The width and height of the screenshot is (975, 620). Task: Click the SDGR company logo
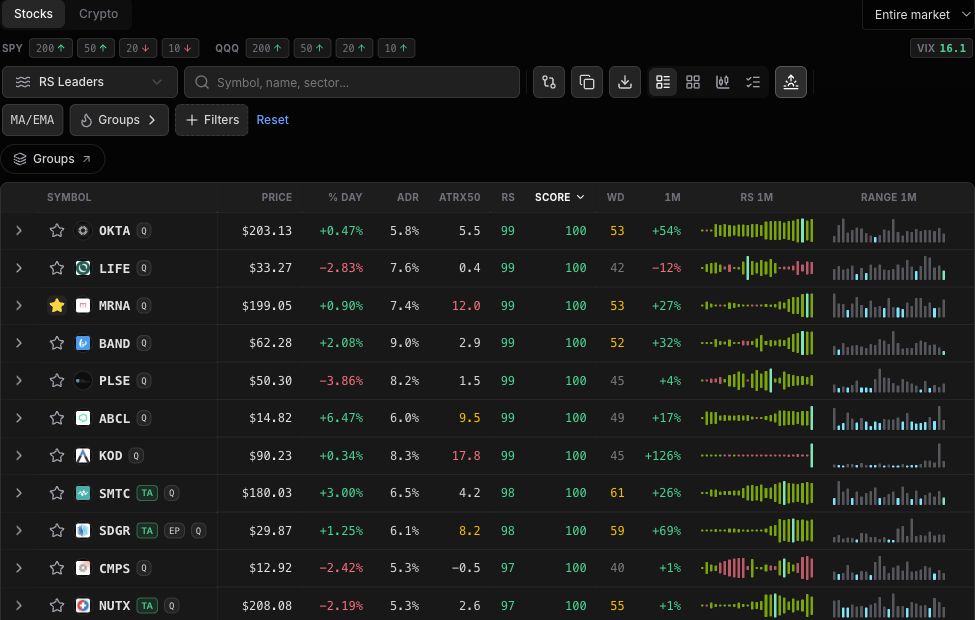coord(83,530)
